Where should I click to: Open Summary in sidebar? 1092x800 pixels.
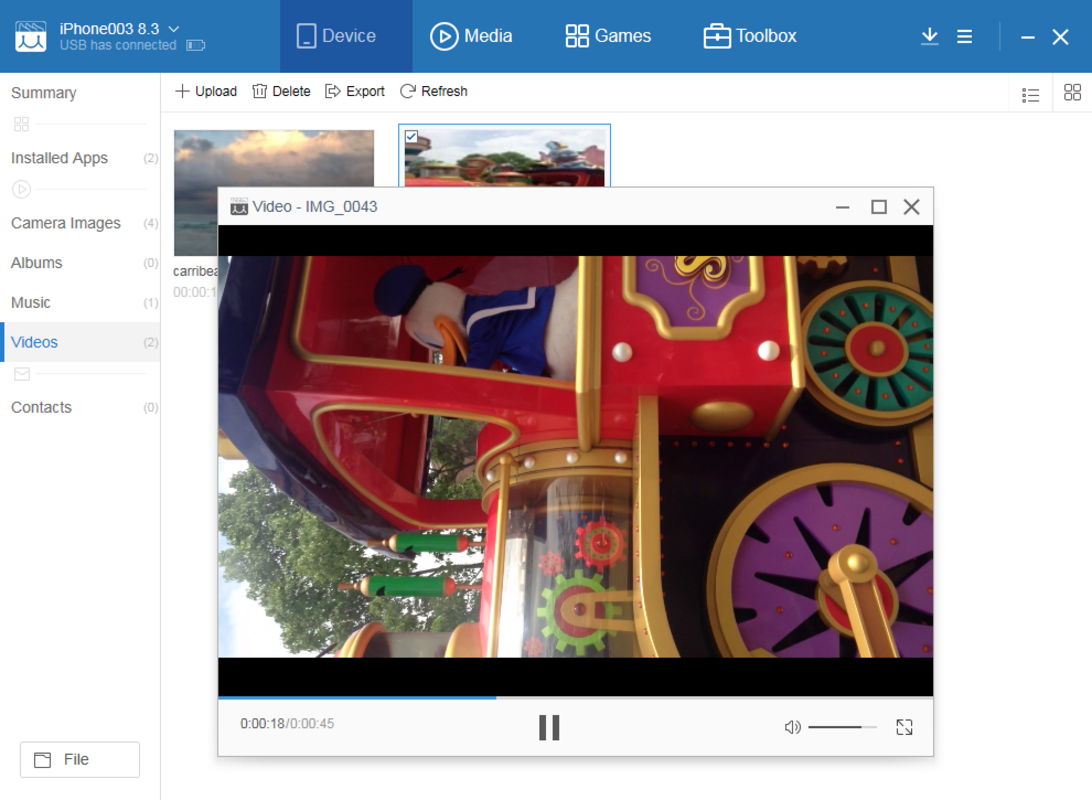click(43, 93)
